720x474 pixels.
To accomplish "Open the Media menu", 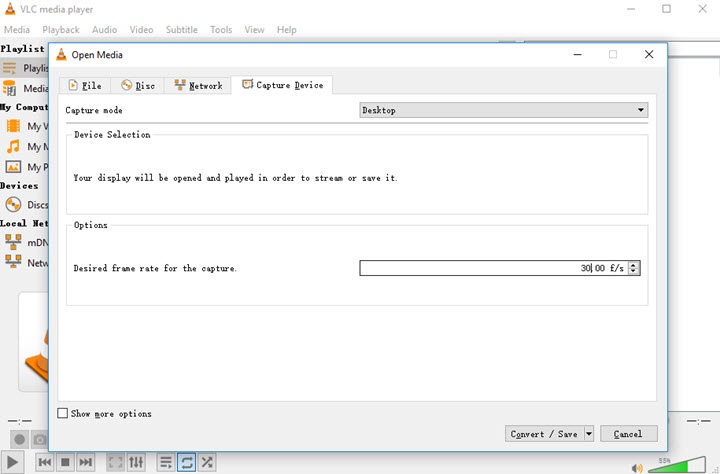I will click(x=17, y=30).
